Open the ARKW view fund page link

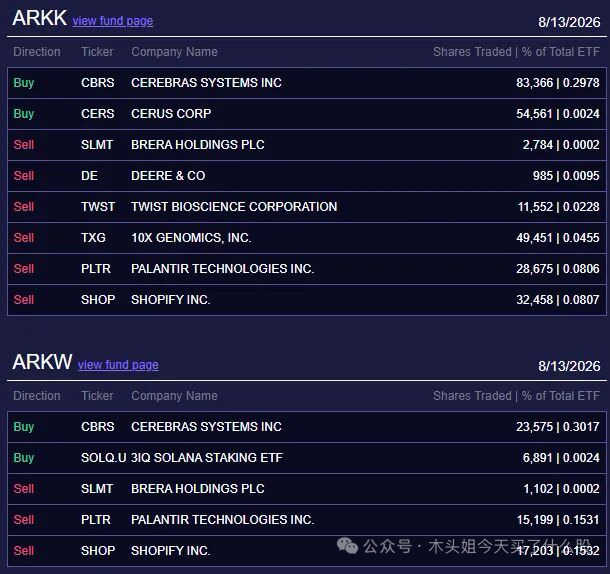click(118, 365)
